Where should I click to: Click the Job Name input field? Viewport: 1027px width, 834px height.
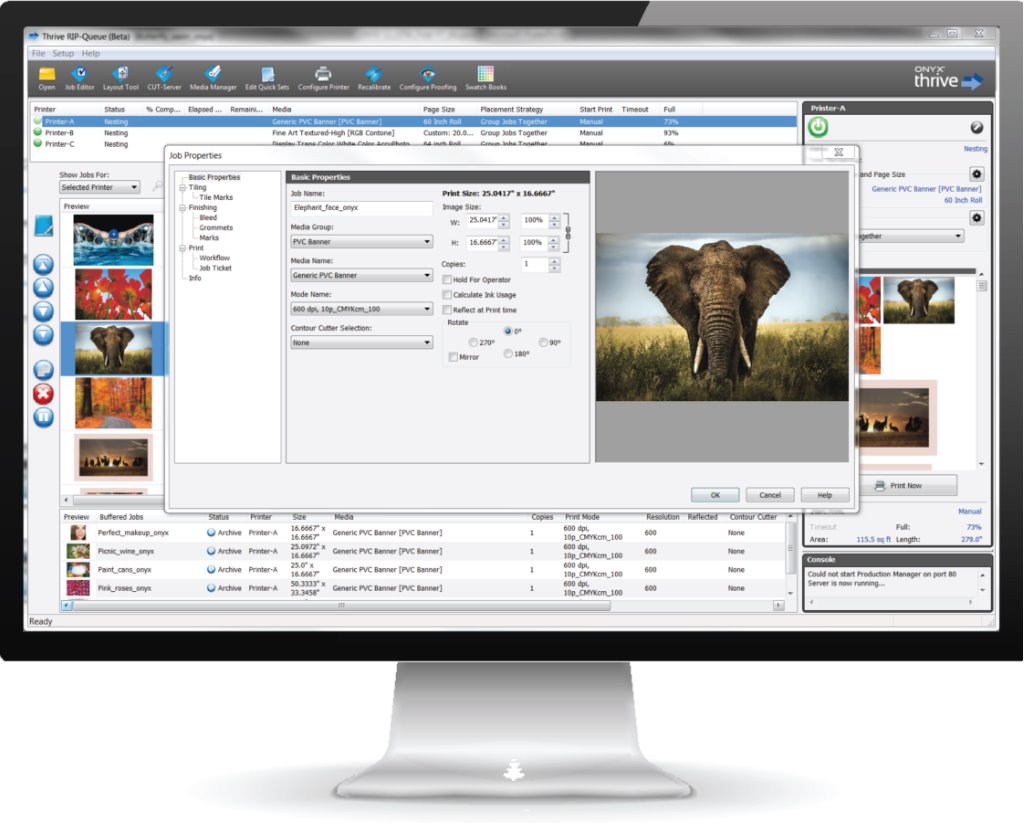click(362, 208)
